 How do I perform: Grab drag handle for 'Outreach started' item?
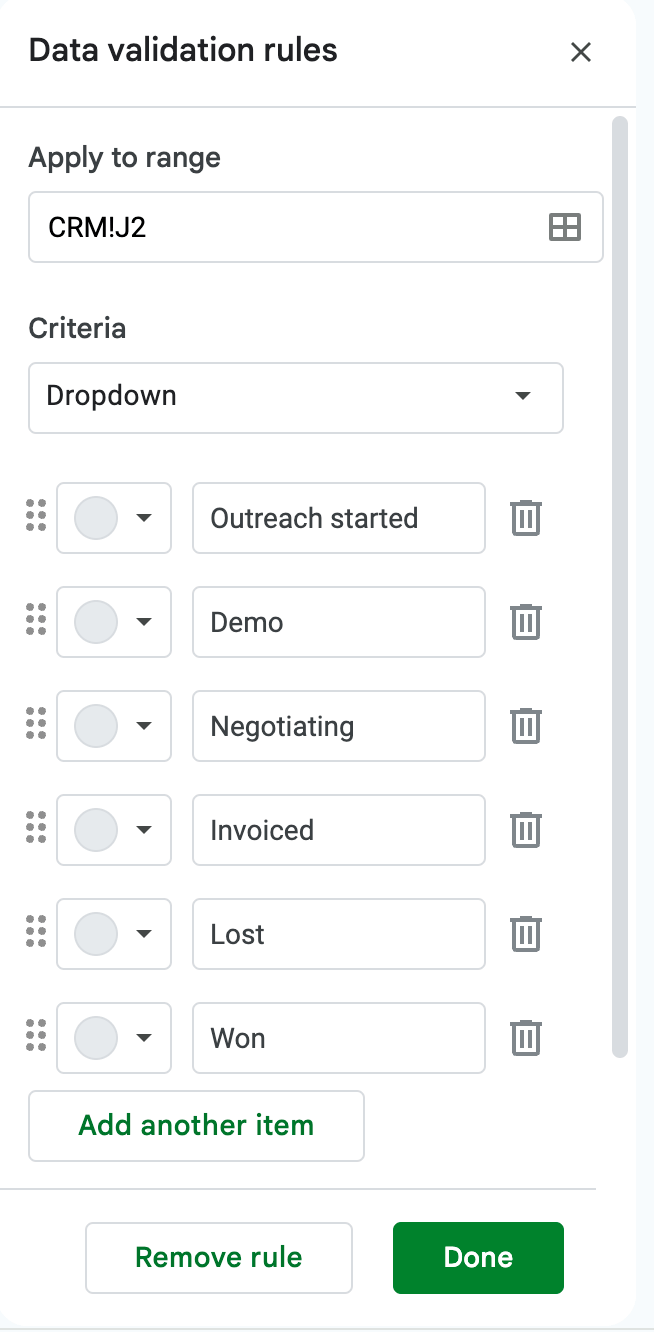[36, 516]
